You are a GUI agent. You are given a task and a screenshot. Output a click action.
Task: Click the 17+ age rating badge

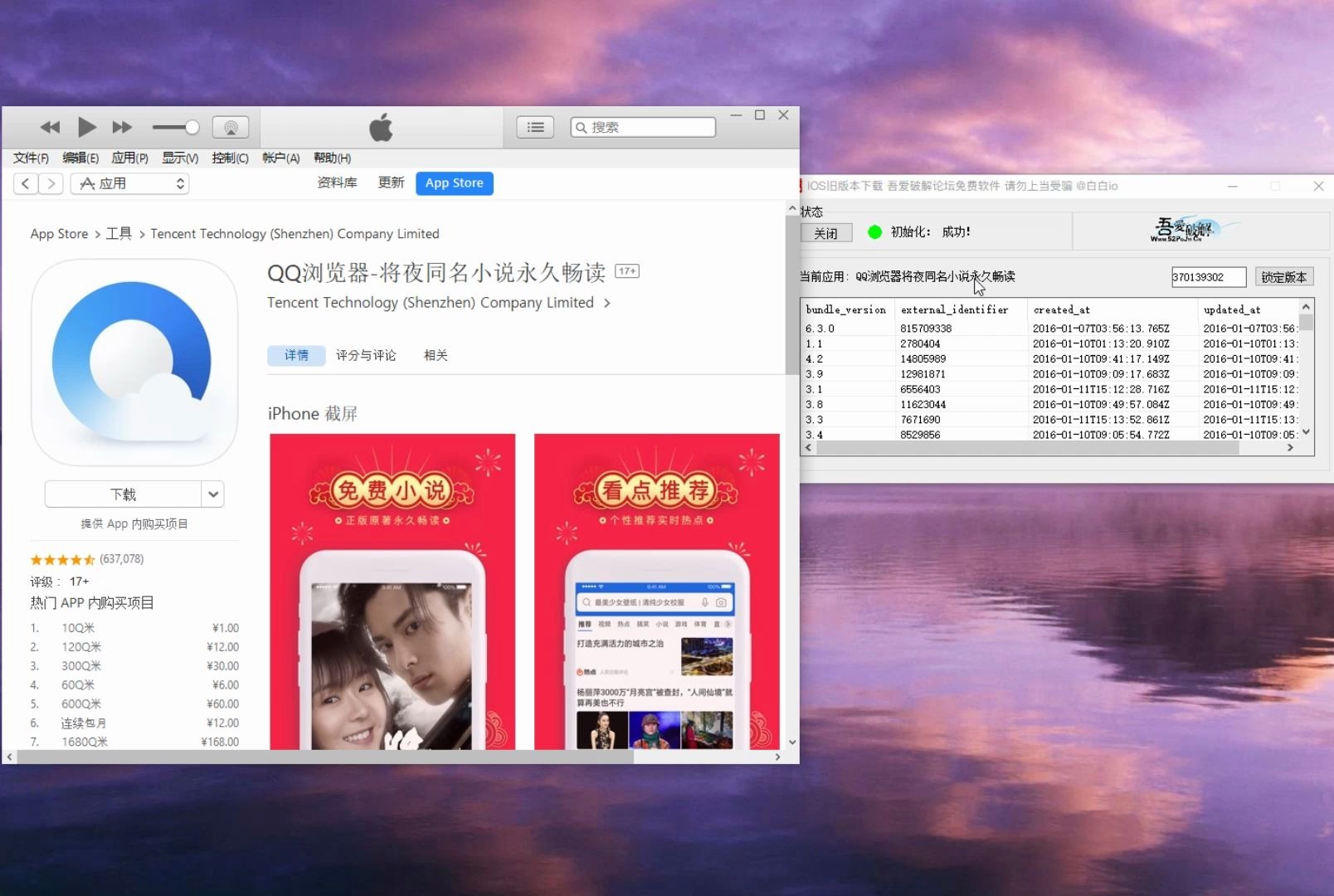(627, 271)
